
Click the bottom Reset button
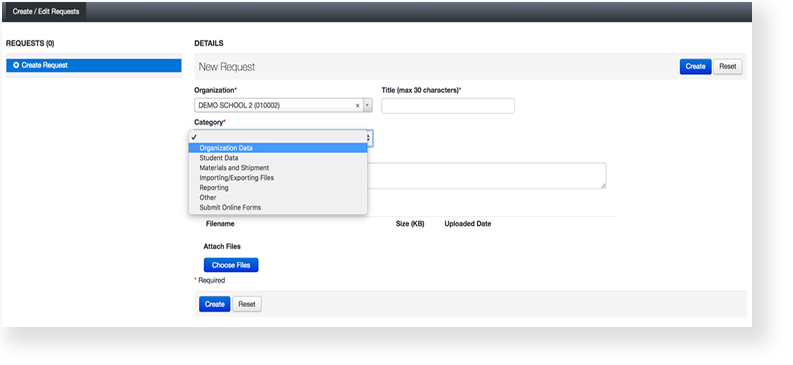(x=247, y=304)
